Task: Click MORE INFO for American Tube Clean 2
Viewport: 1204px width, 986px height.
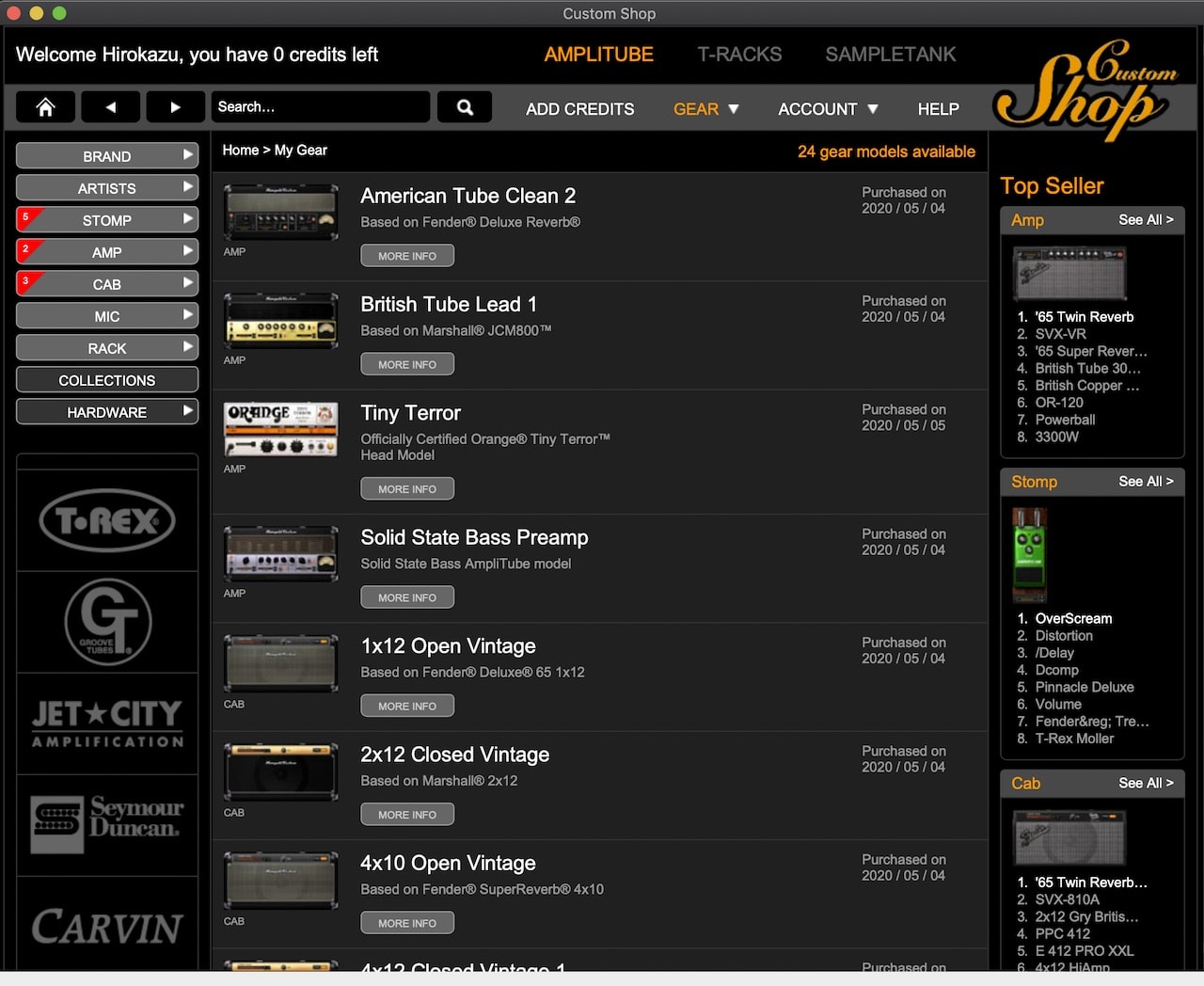Action: pyautogui.click(x=407, y=256)
